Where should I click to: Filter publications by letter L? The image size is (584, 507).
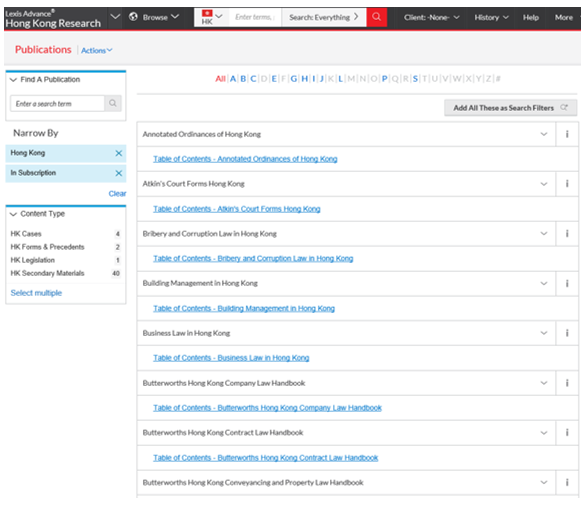click(340, 79)
